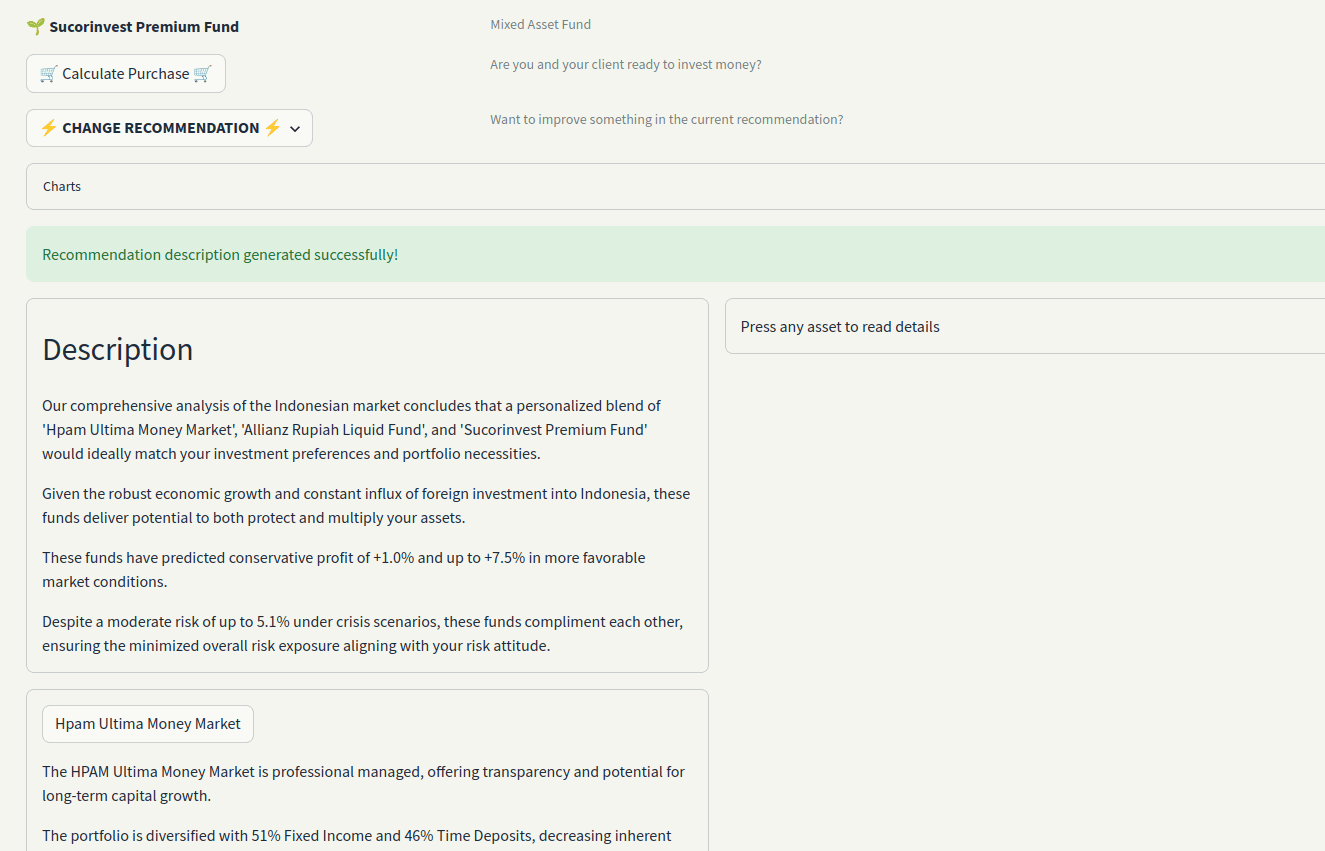Click the 'Mixed Asset Fund' label
Image resolution: width=1325 pixels, height=851 pixels.
point(540,25)
